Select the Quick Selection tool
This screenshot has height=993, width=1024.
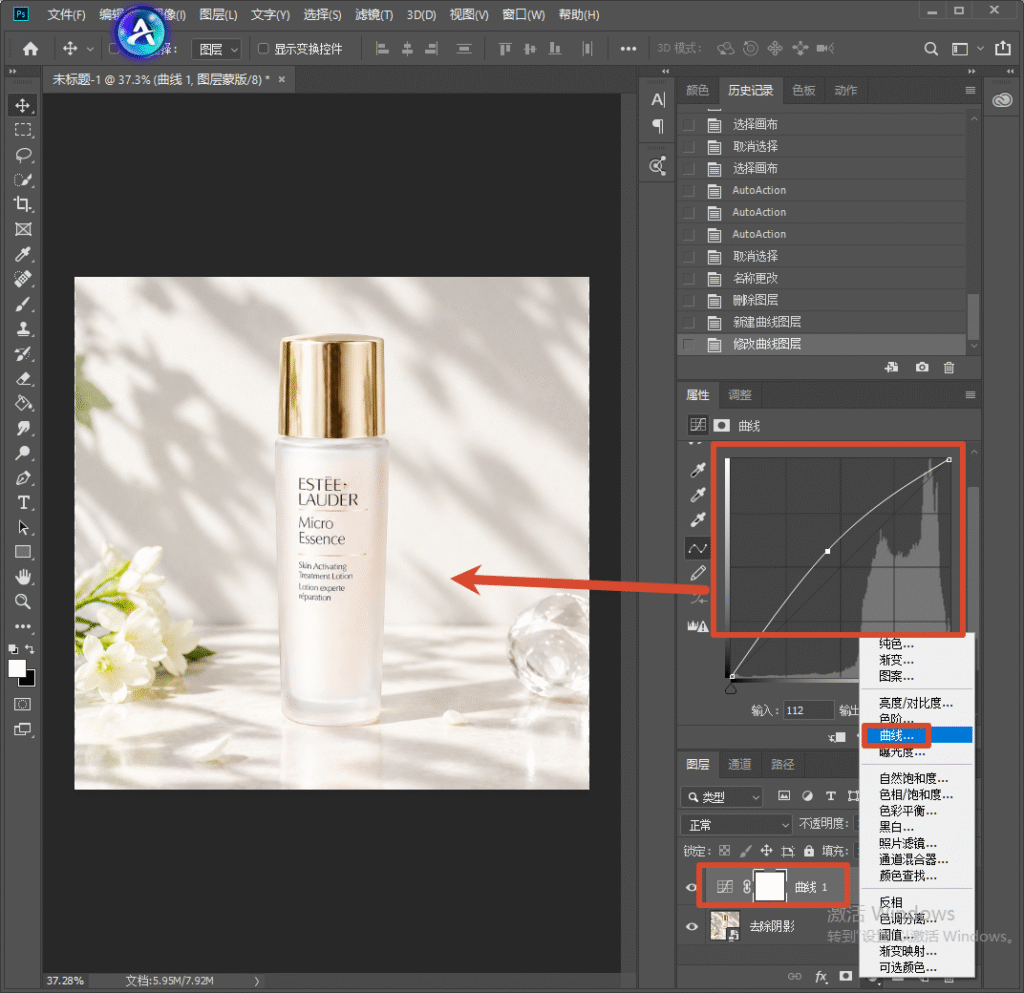[x=23, y=180]
